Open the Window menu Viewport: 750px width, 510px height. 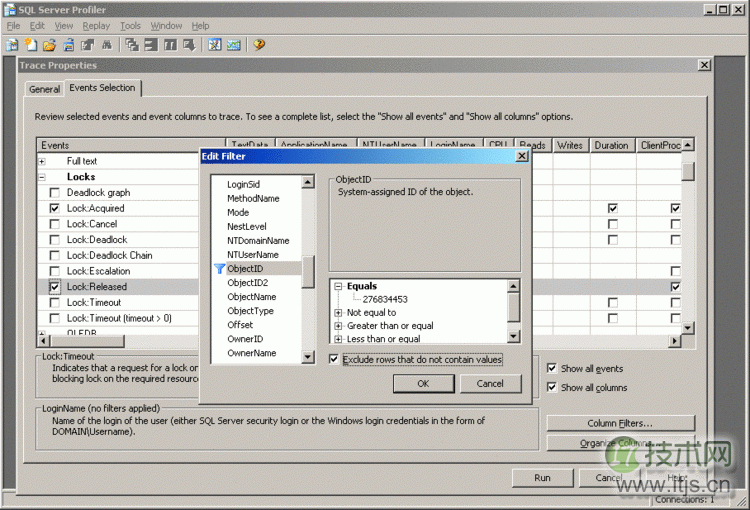click(166, 26)
